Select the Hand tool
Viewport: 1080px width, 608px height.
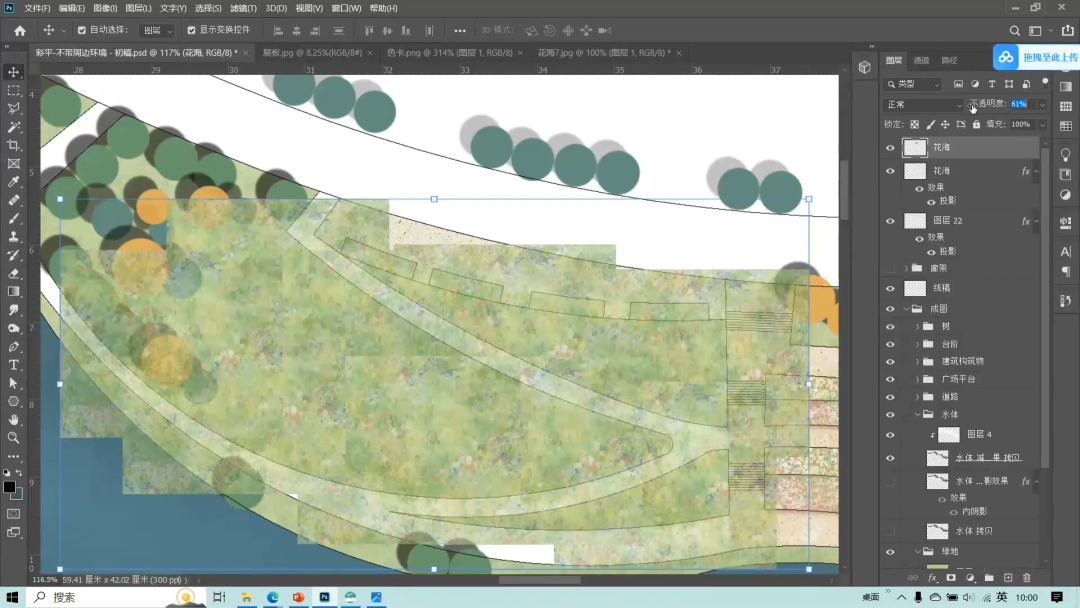click(x=13, y=419)
